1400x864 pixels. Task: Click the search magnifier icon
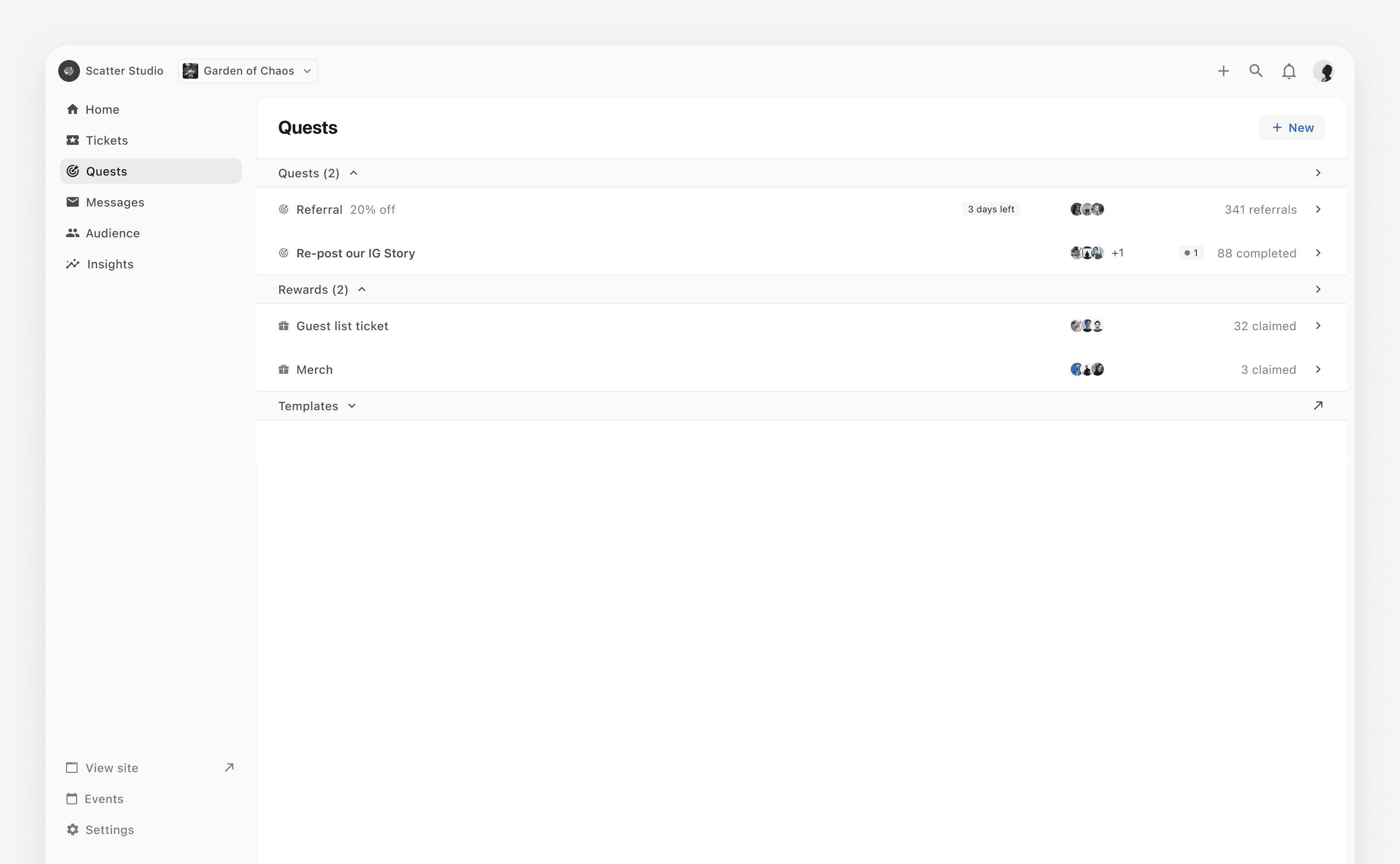point(1255,71)
